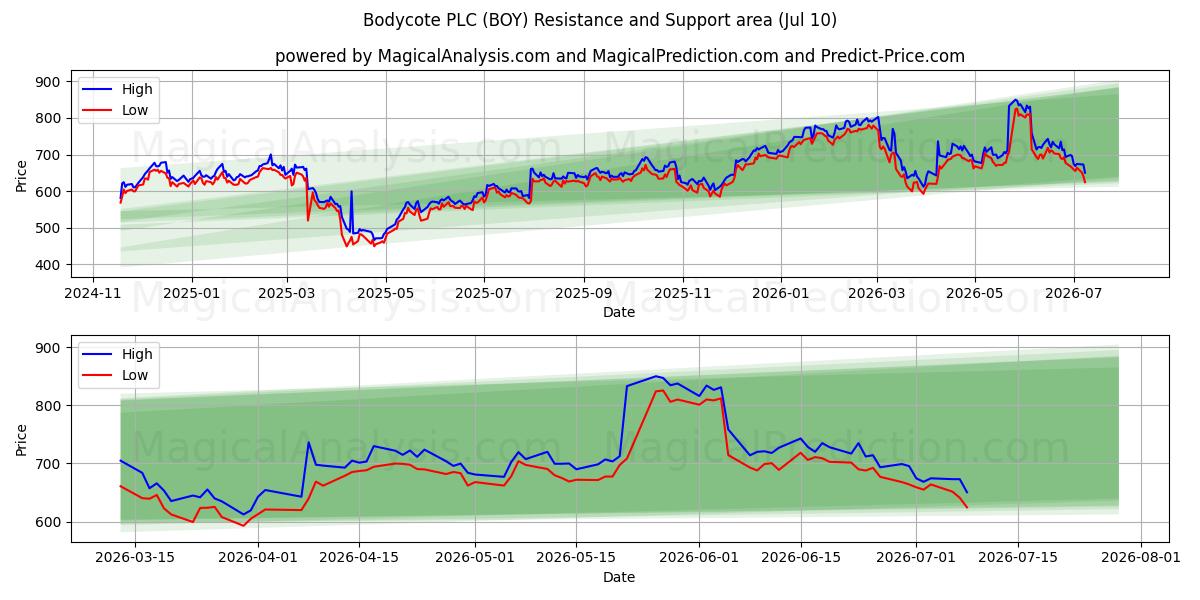Click the "900" price tick on bottom chart
This screenshot has height=600, width=1200.
point(49,348)
